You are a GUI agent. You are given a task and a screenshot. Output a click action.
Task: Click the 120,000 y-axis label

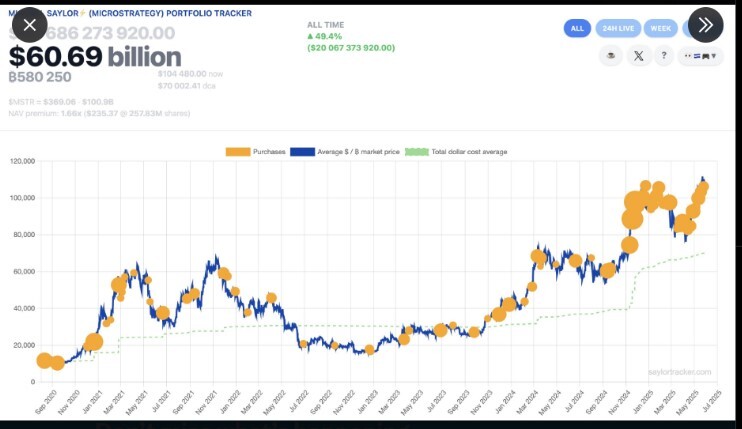pos(22,161)
